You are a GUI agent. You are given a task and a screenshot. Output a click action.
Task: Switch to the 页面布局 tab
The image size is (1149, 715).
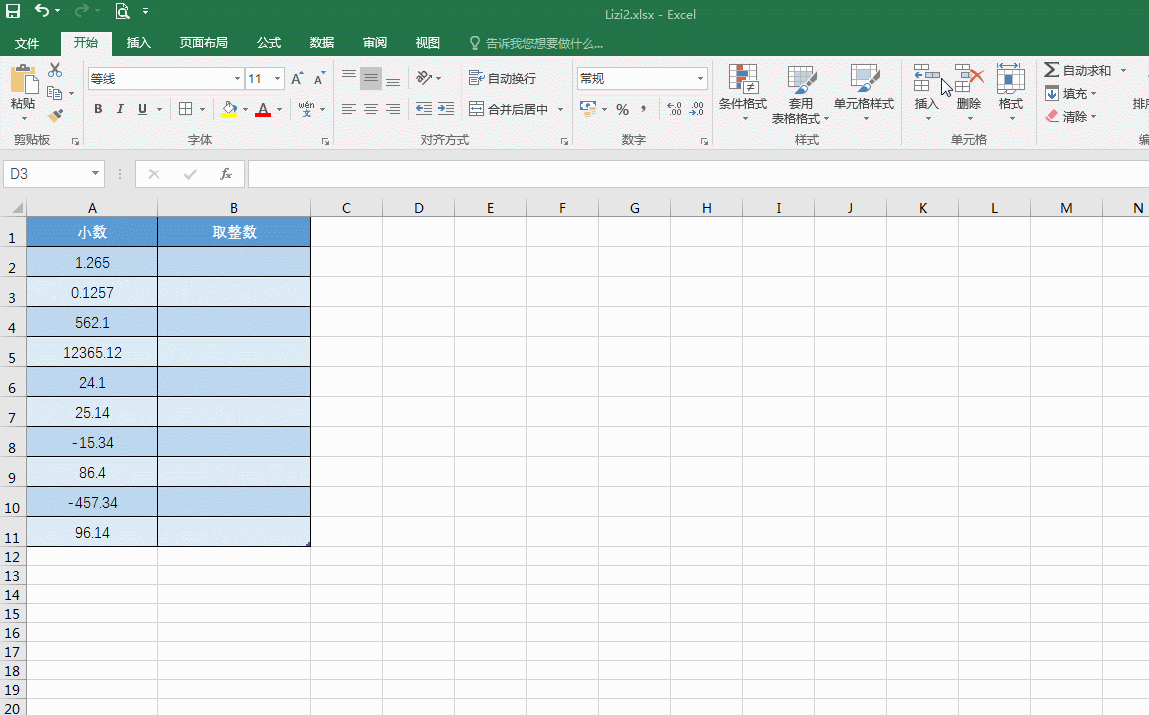pyautogui.click(x=204, y=43)
